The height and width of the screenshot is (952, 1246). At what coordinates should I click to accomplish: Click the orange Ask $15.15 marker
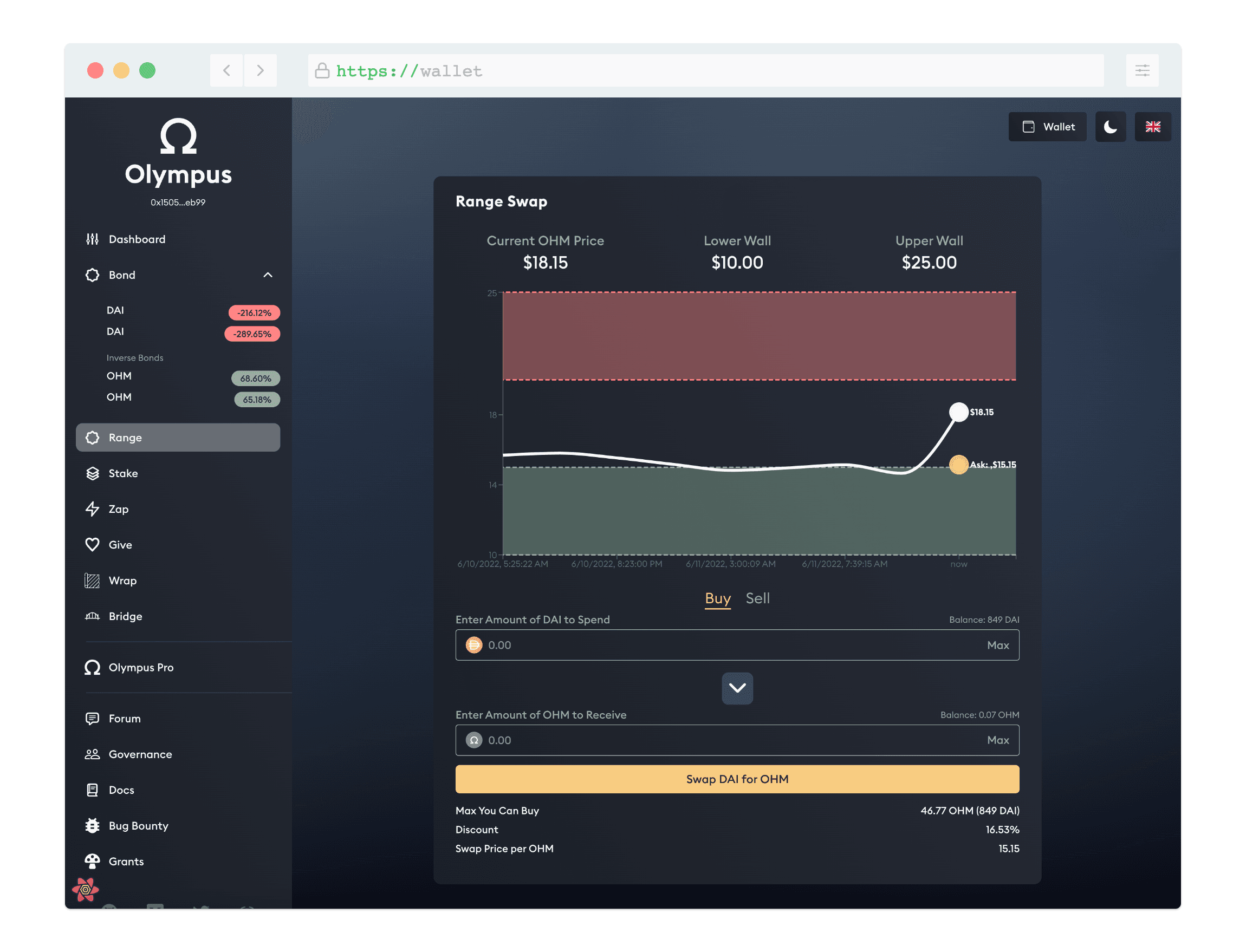[958, 465]
